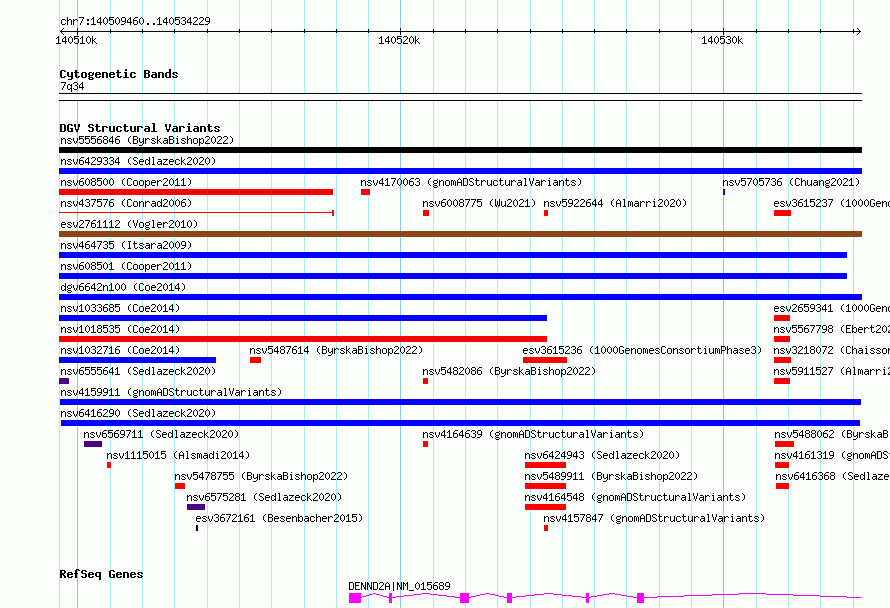Click the nsv5705736 (Chuang2021) label
The height and width of the screenshot is (608, 890).
click(x=791, y=182)
